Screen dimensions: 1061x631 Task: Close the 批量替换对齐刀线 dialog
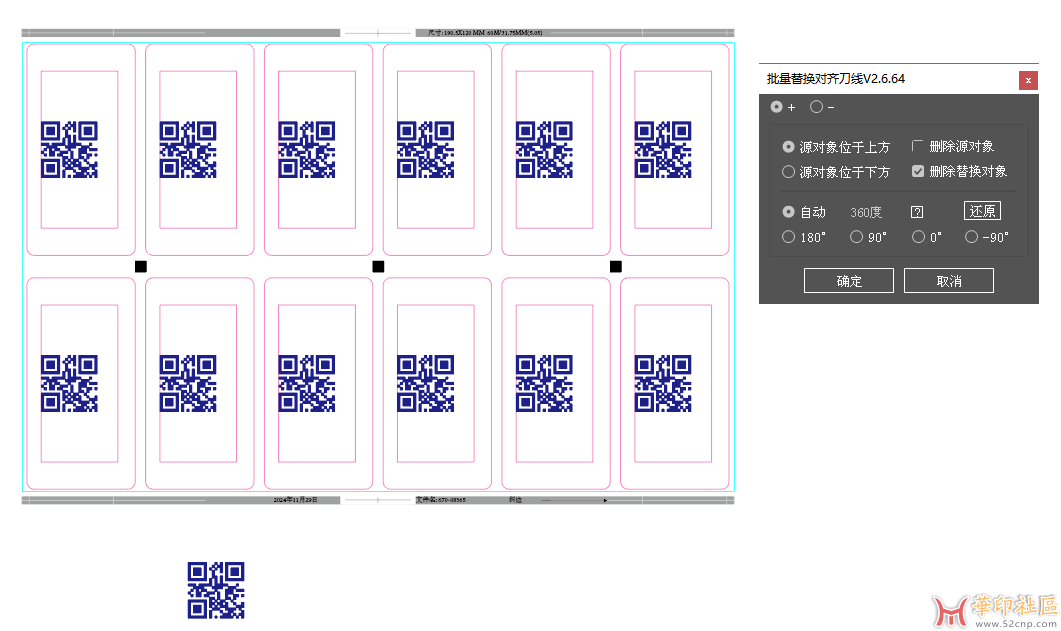(1028, 80)
